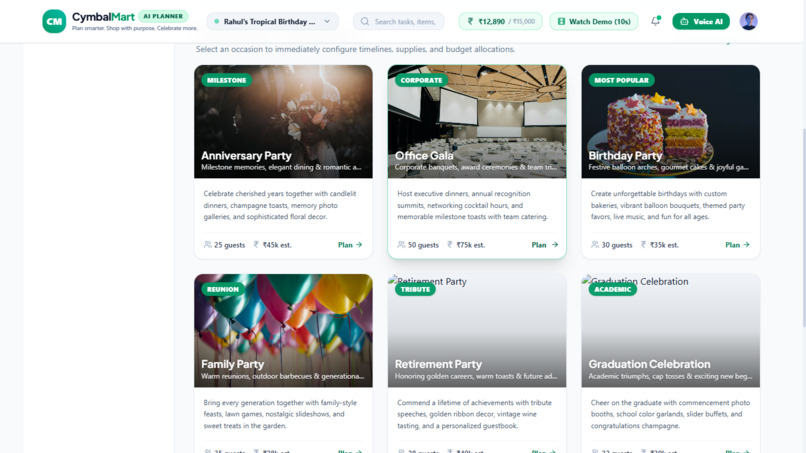Open the notification bell icon
806x453 pixels.
pos(655,21)
